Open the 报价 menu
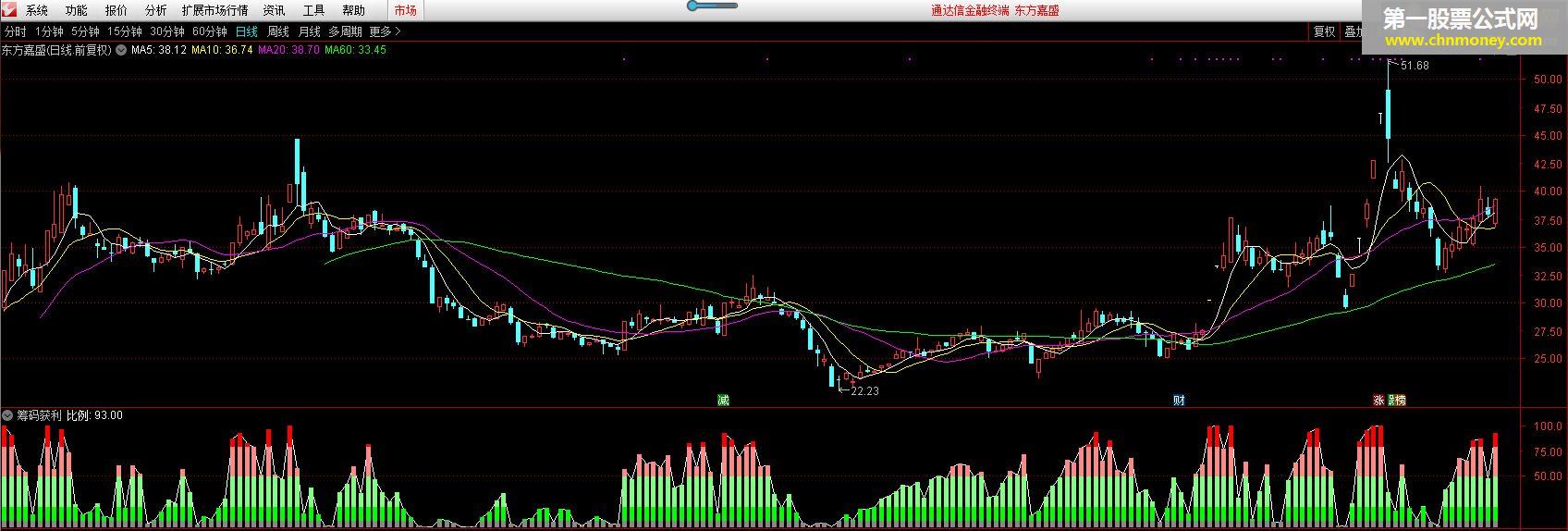 pyautogui.click(x=116, y=10)
